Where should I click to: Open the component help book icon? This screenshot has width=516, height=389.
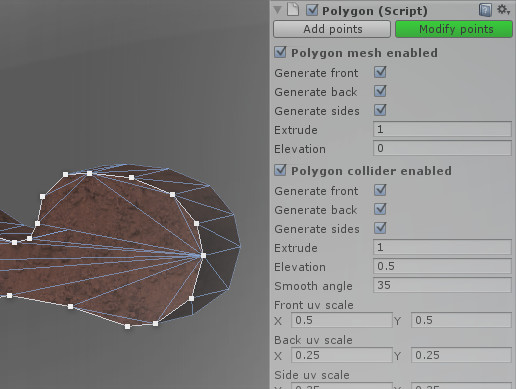pyautogui.click(x=485, y=10)
